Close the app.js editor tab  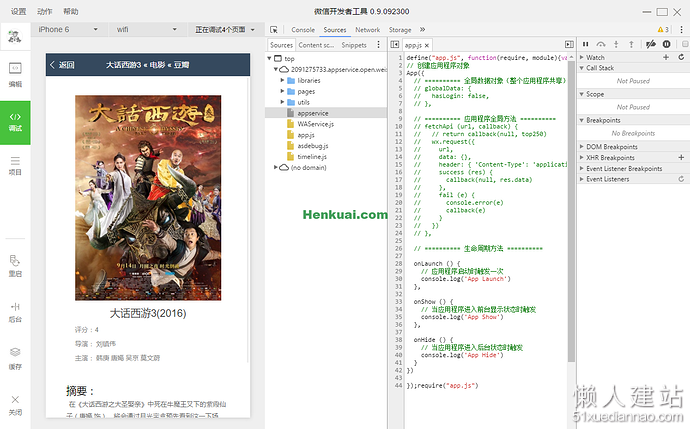426,45
